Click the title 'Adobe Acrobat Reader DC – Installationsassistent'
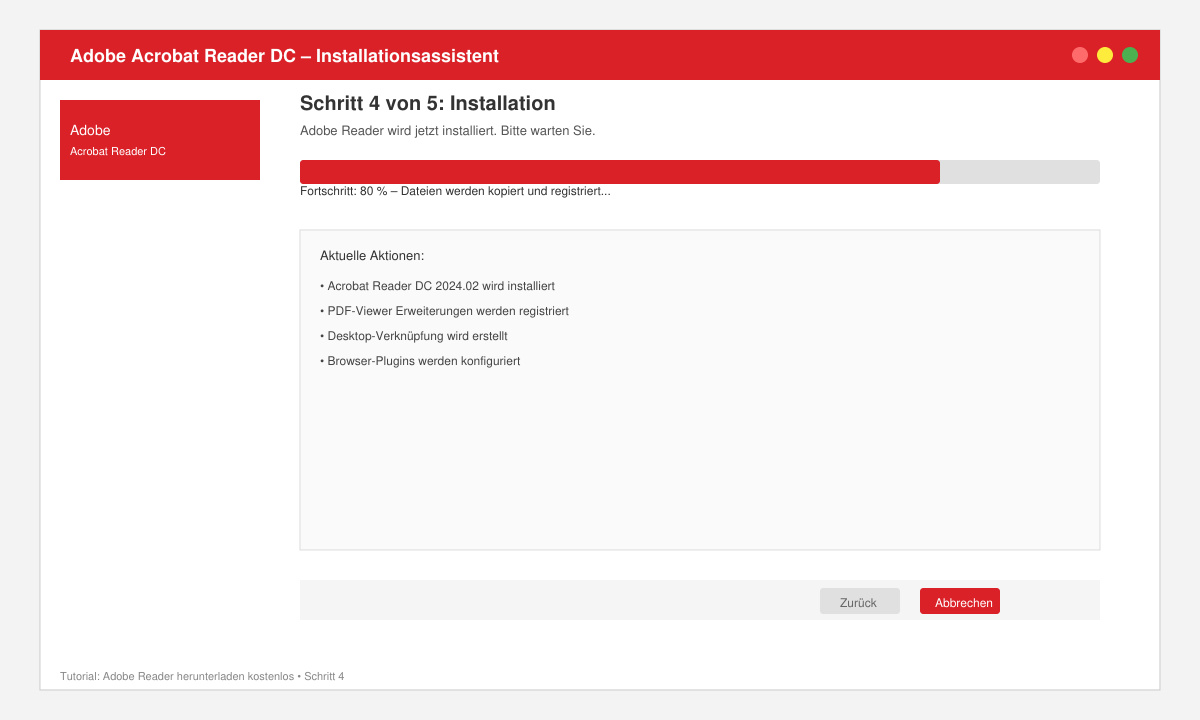The height and width of the screenshot is (720, 1200). click(284, 56)
